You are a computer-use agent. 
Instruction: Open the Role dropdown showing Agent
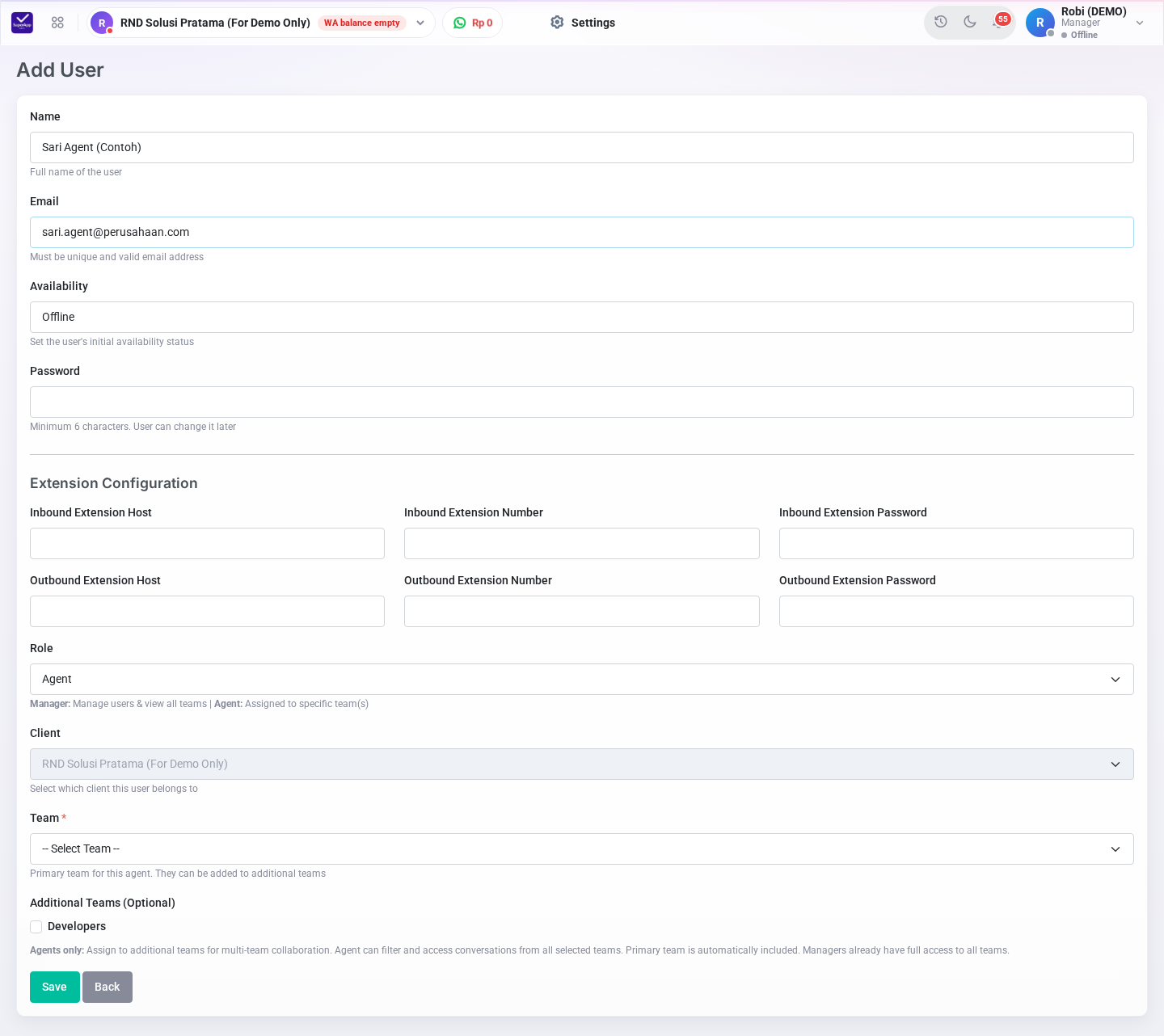click(x=582, y=679)
